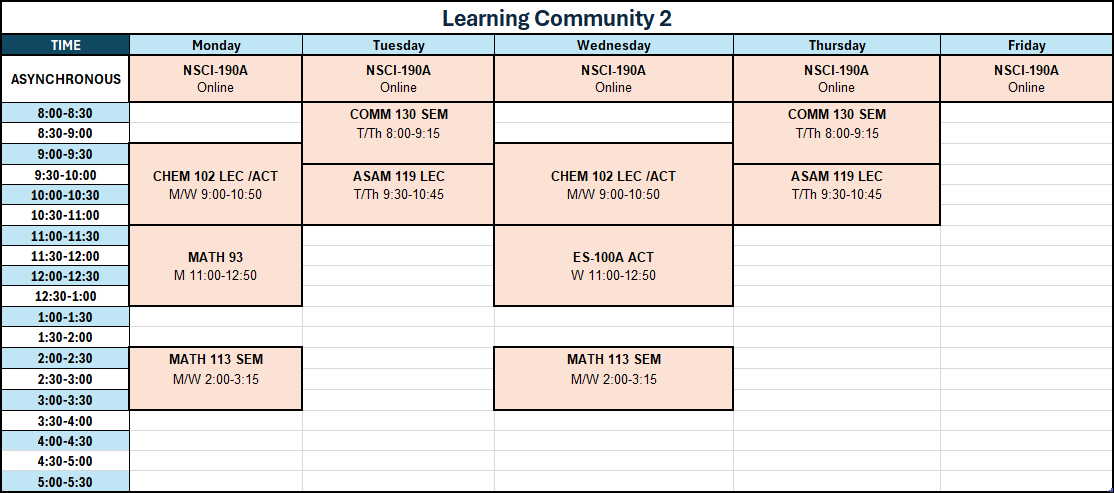Click the ASYNCHRONOUS row label
The height and width of the screenshot is (493, 1114).
click(65, 79)
